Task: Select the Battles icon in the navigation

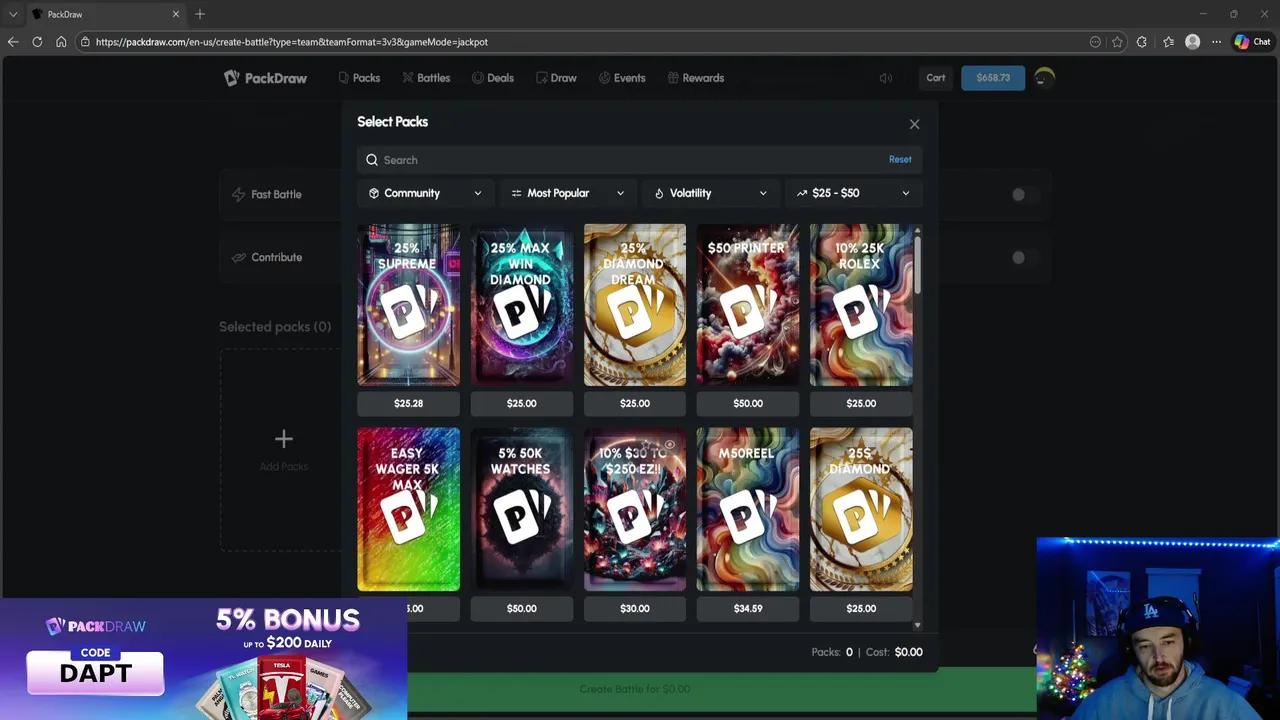Action: 406,77
